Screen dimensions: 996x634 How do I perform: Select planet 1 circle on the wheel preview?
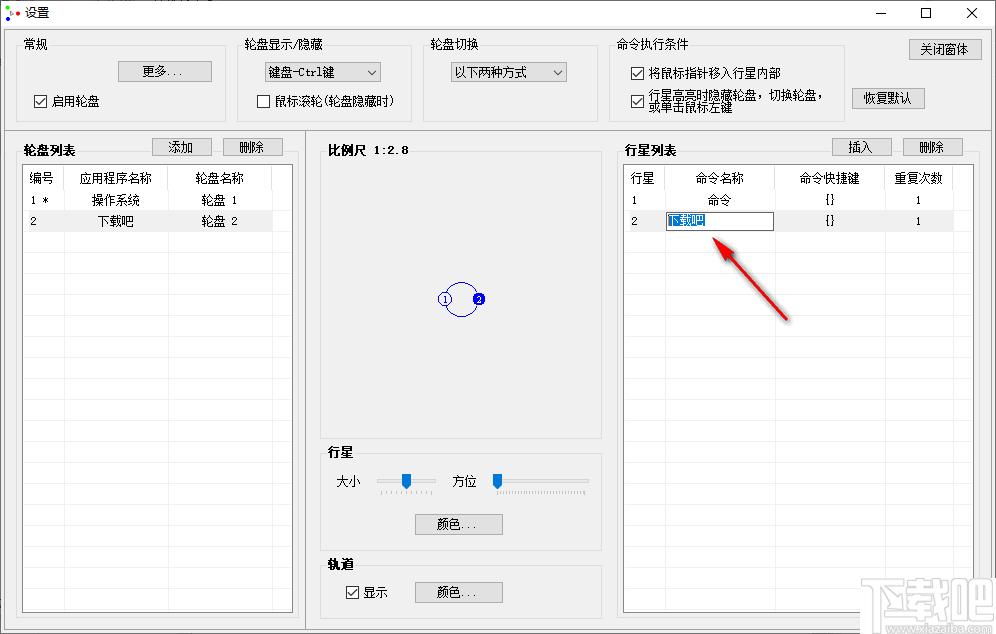coord(445,299)
